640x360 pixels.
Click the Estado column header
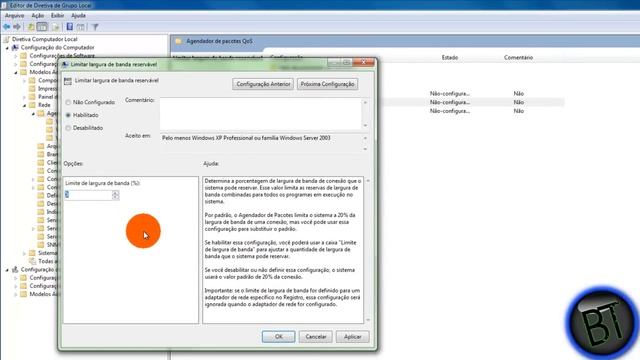450,58
